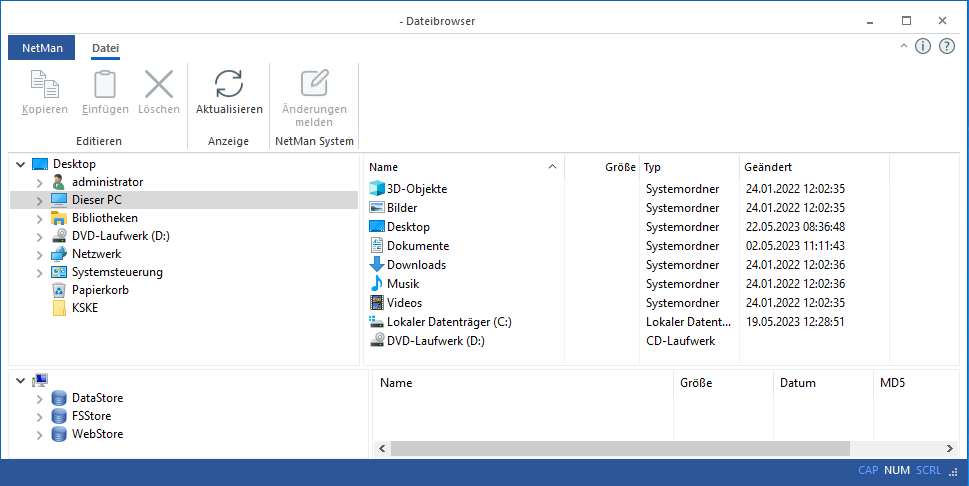Sort by MD5 column header
The image size is (969, 486).
(917, 383)
